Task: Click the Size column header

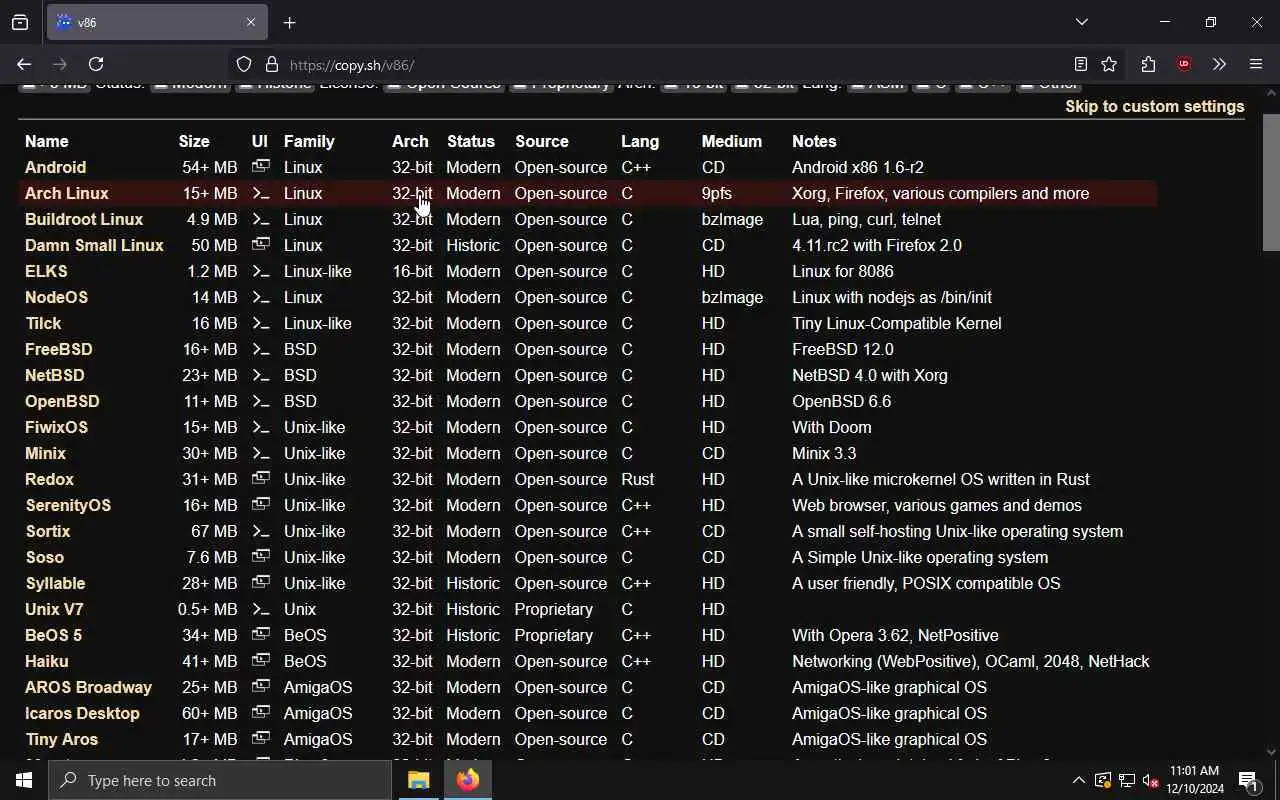Action: (194, 141)
